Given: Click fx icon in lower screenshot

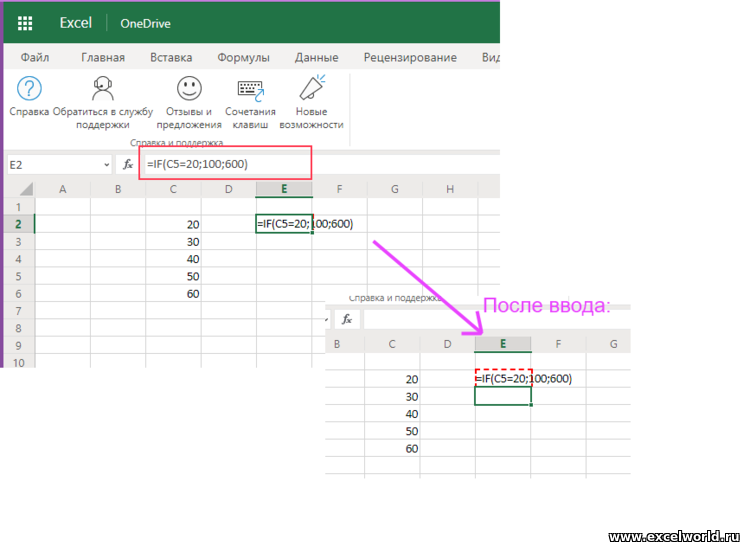Looking at the screenshot, I should (x=347, y=319).
